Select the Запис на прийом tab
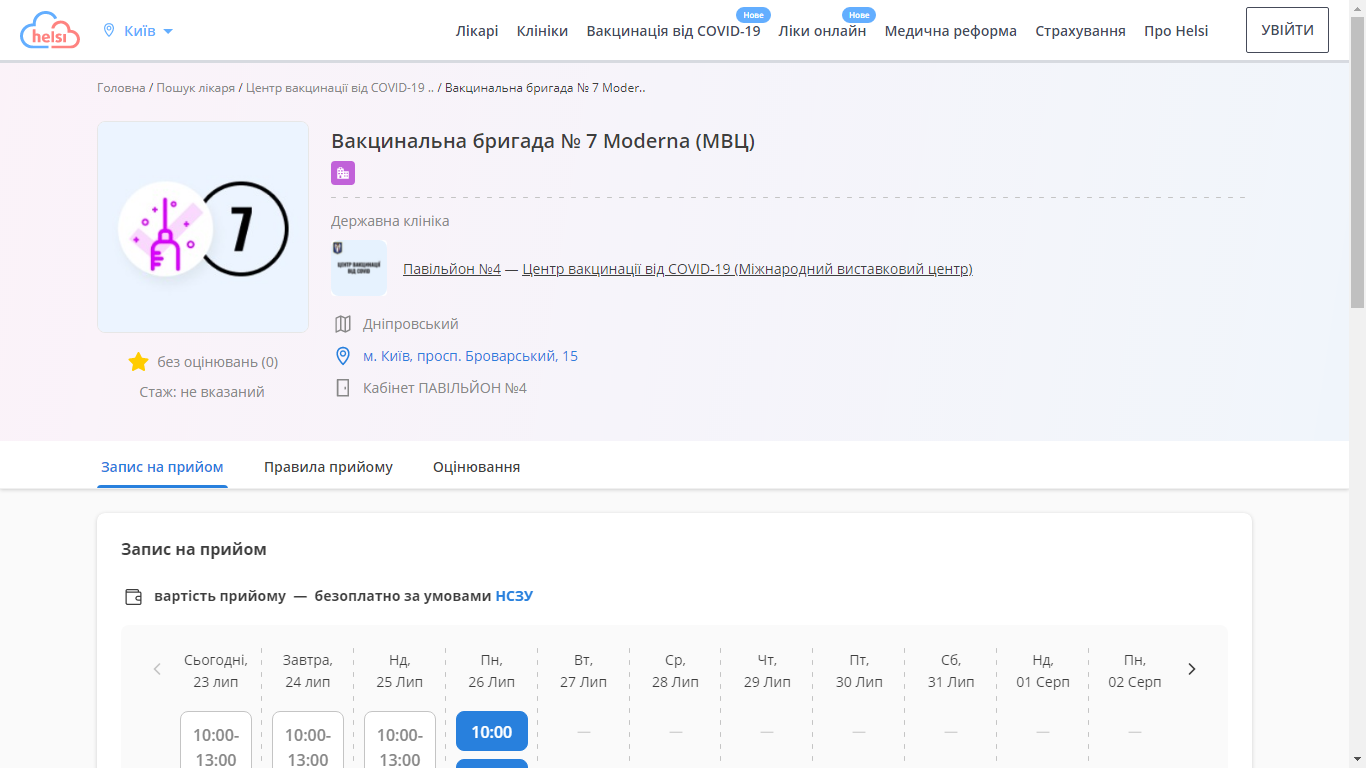 point(162,467)
